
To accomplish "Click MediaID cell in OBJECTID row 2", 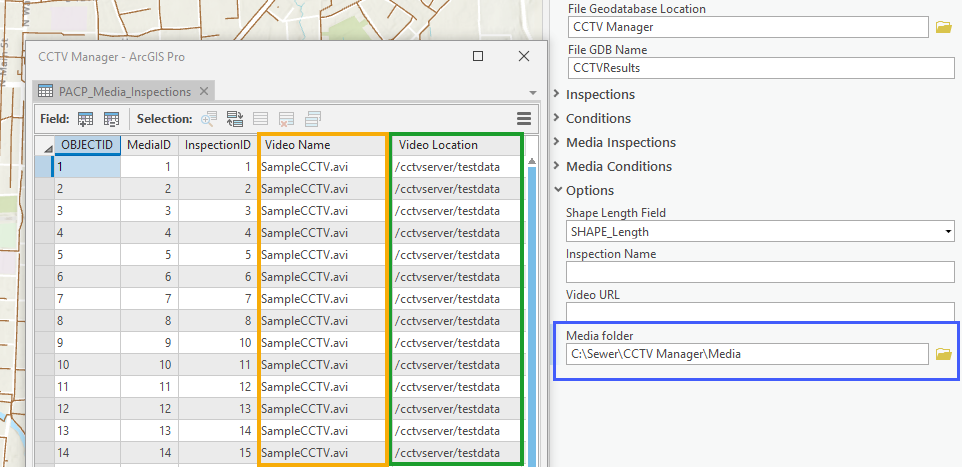I will (149, 189).
